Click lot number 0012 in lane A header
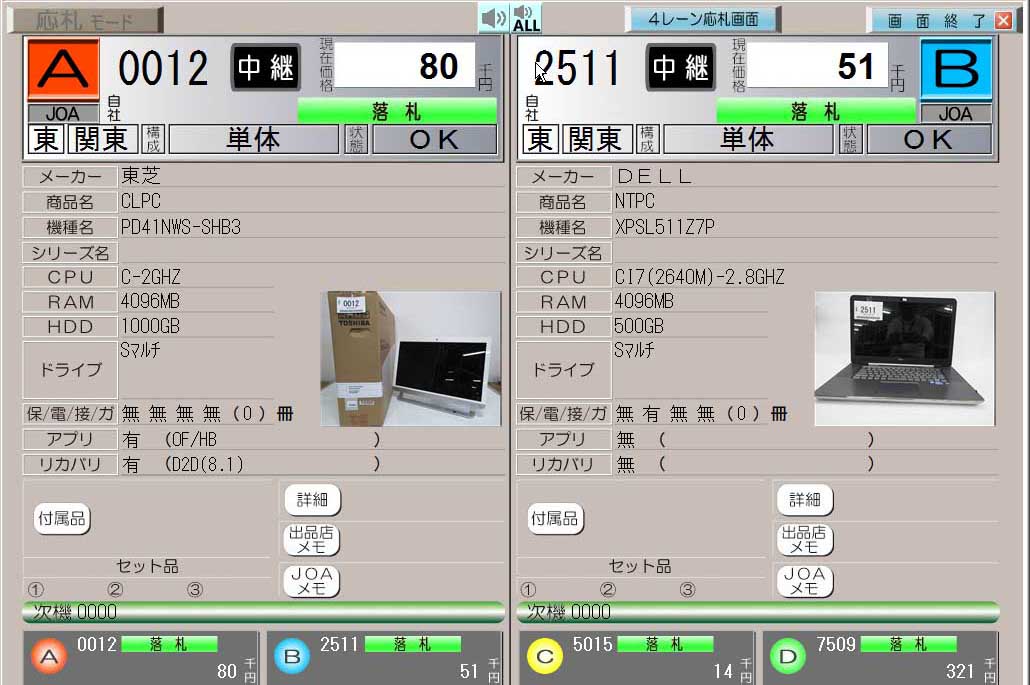1030x685 pixels. pyautogui.click(x=163, y=68)
